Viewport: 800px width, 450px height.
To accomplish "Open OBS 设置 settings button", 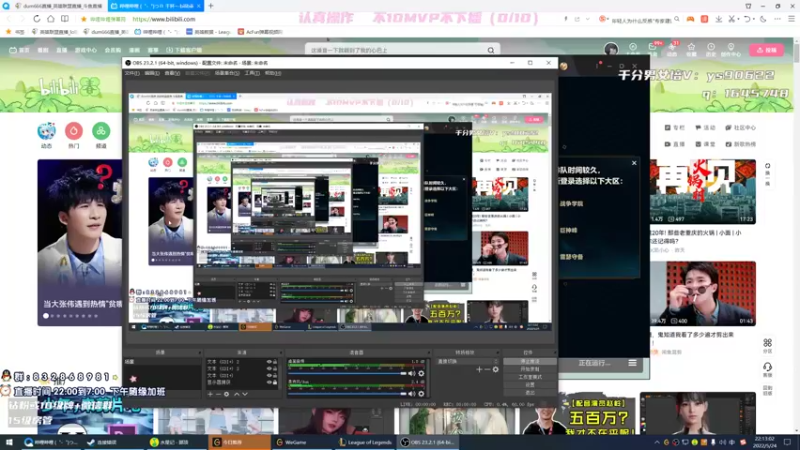I will click(x=530, y=385).
